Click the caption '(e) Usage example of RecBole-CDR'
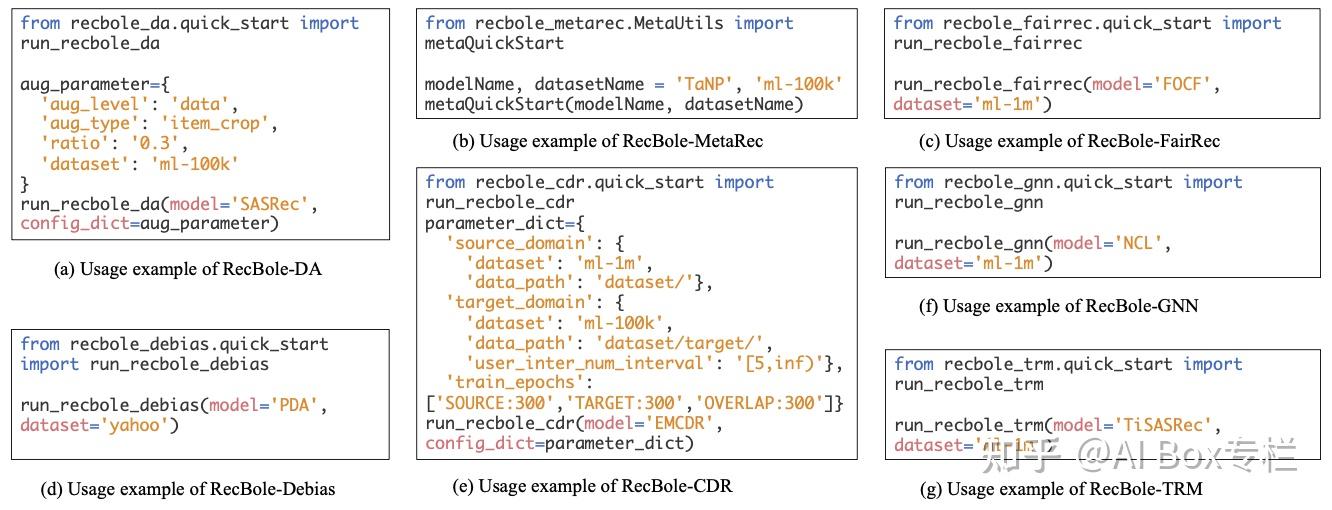The height and width of the screenshot is (510, 1332). (x=592, y=487)
